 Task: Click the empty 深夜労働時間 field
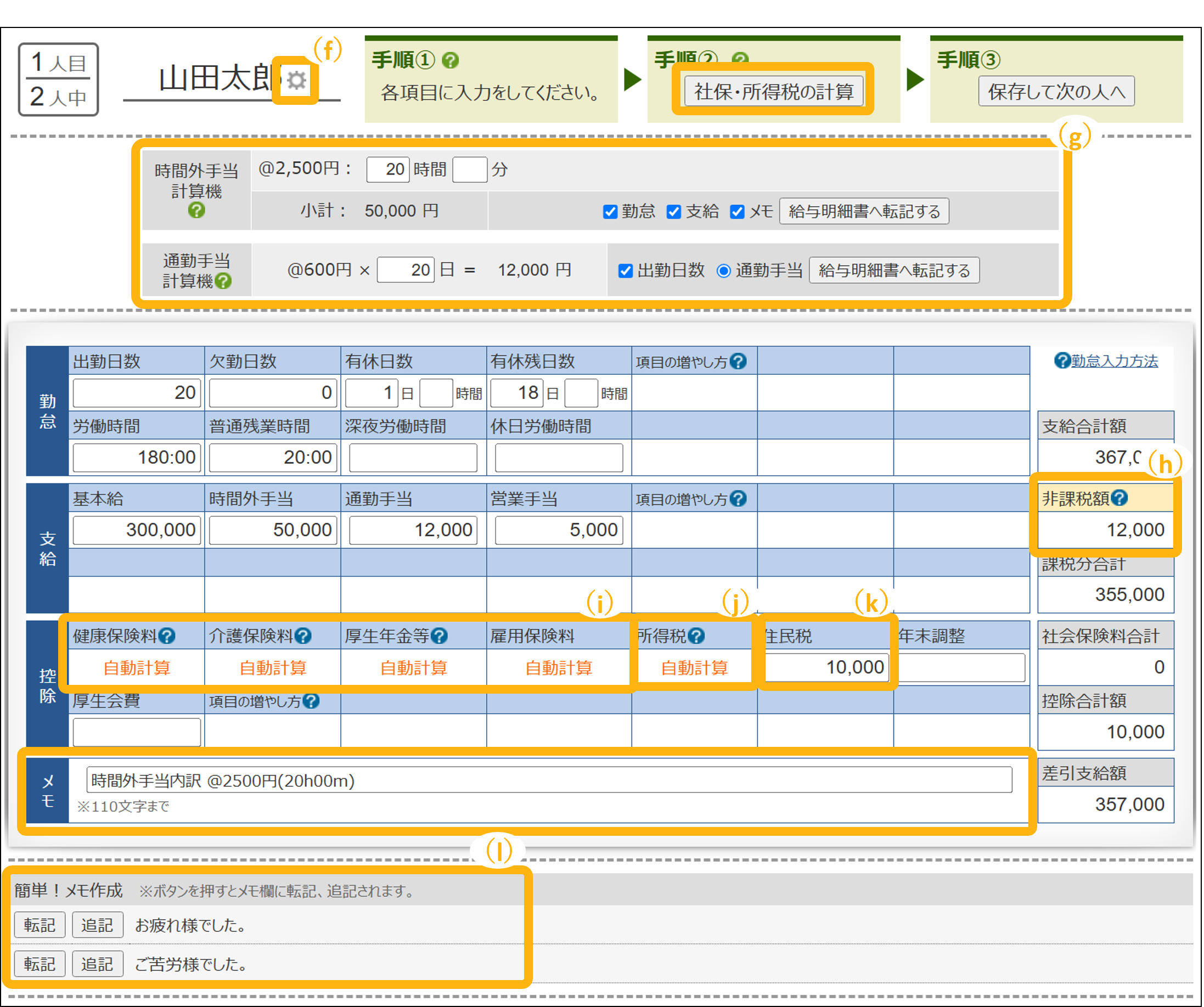click(413, 457)
